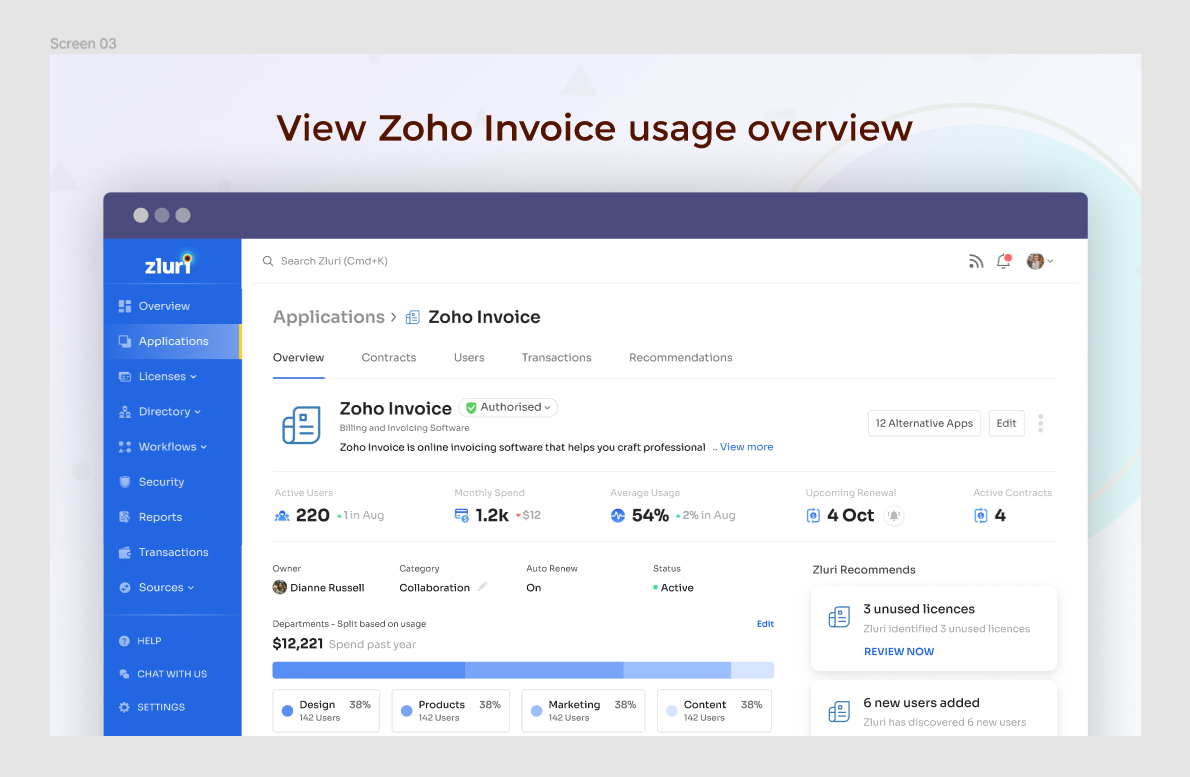Expand the user profile chevron
Image resolution: width=1190 pixels, height=777 pixels.
coord(1050,261)
